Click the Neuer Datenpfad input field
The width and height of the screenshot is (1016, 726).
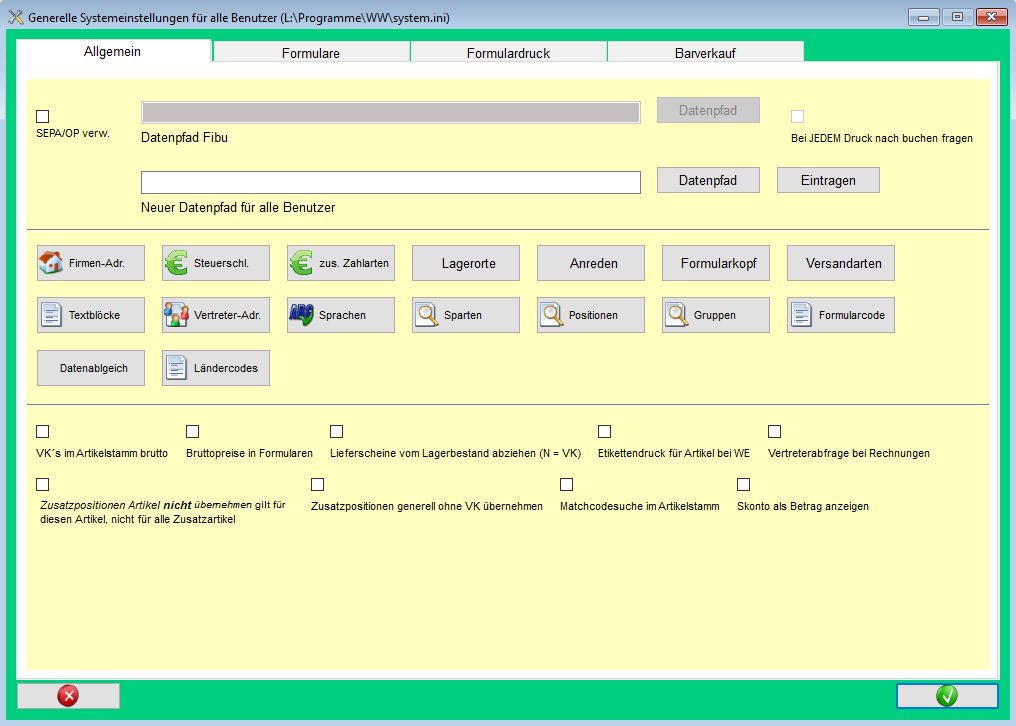[391, 183]
